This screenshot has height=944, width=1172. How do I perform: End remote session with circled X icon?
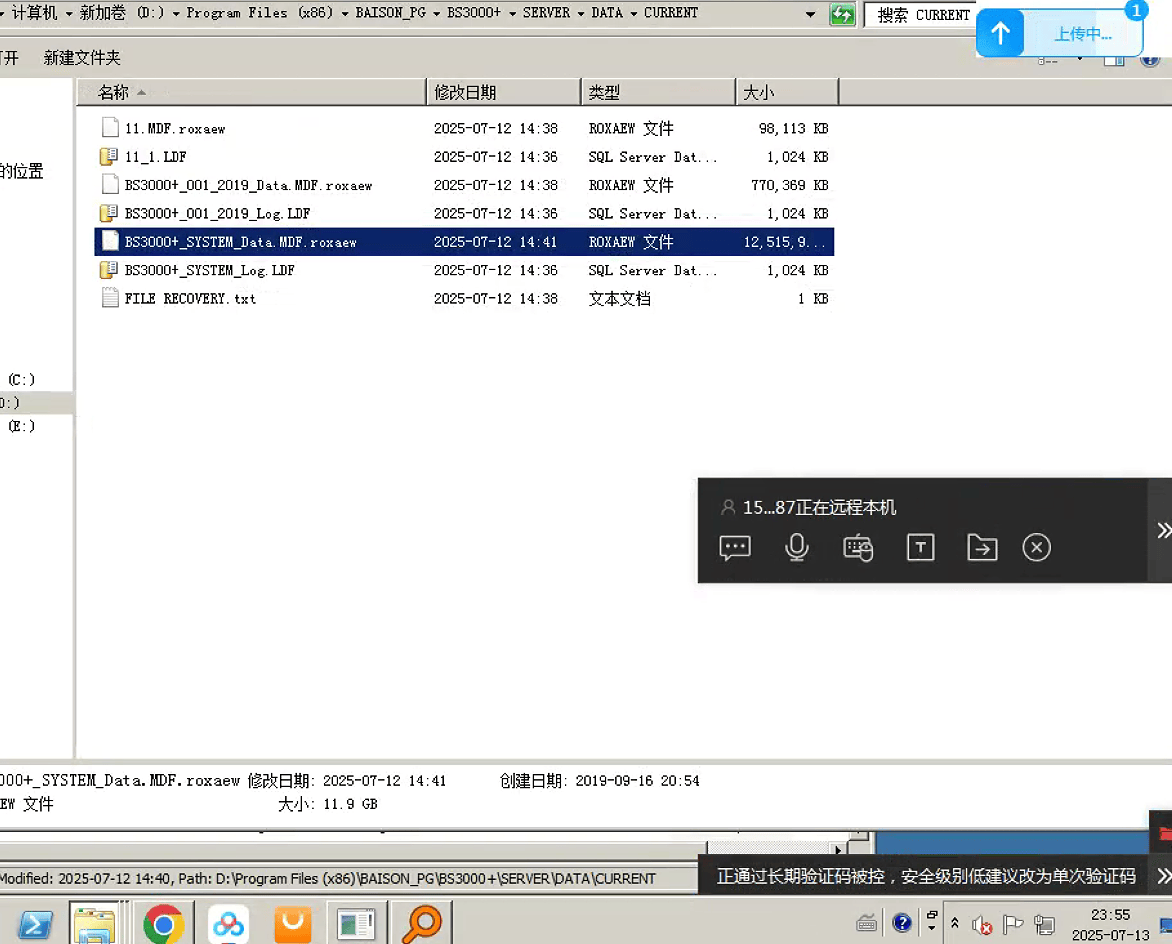click(1036, 547)
